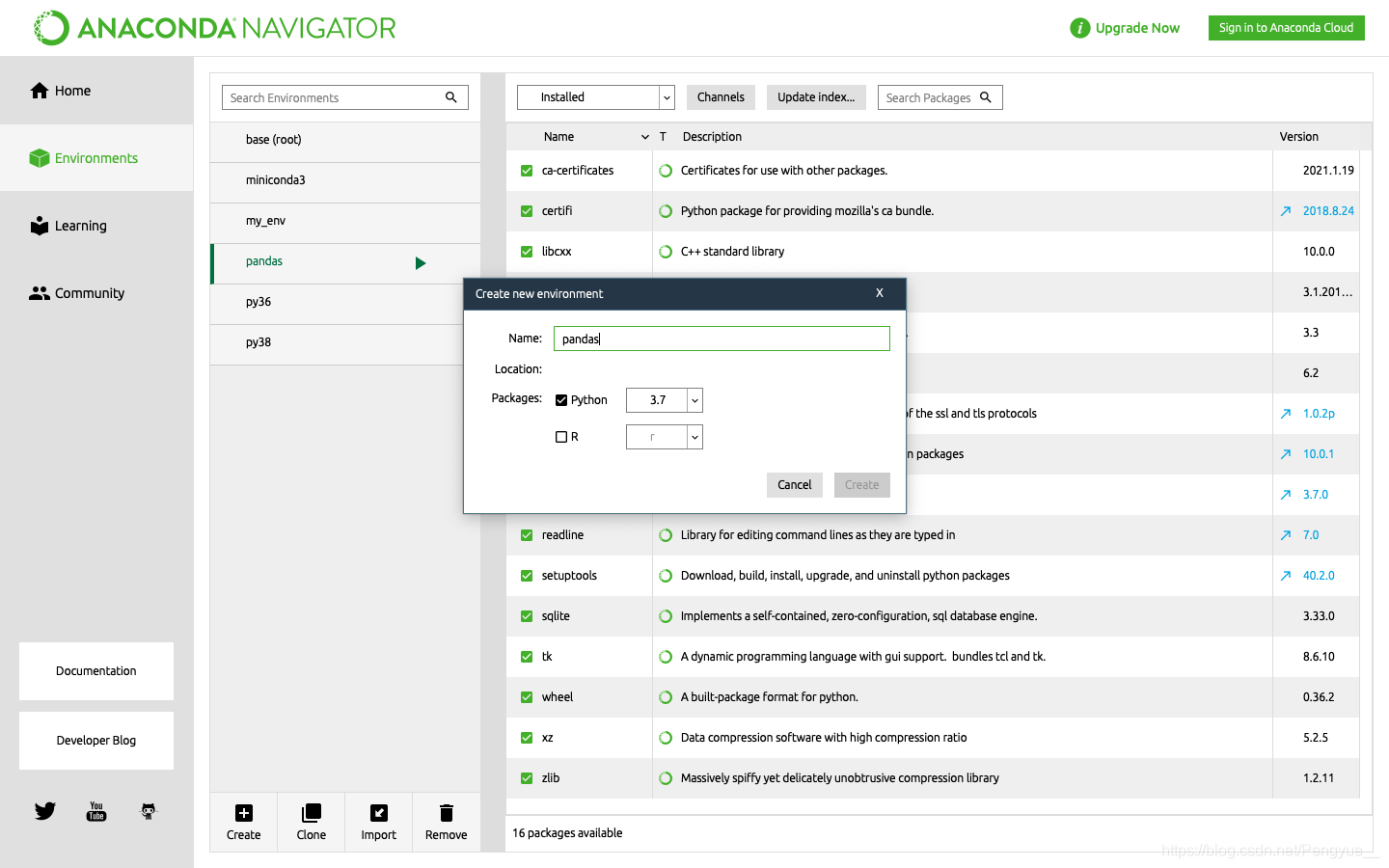Click the environment Name input field

(722, 339)
